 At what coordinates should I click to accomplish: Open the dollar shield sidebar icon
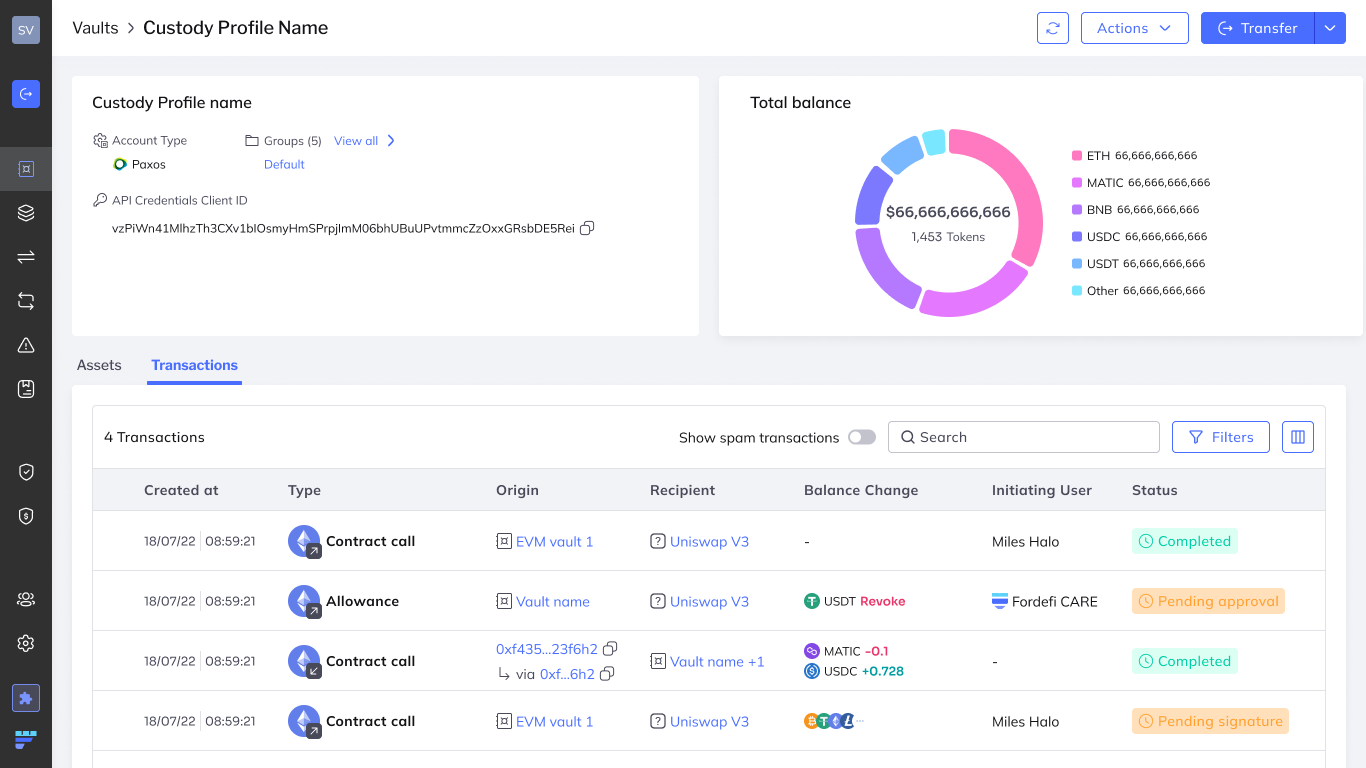(26, 516)
